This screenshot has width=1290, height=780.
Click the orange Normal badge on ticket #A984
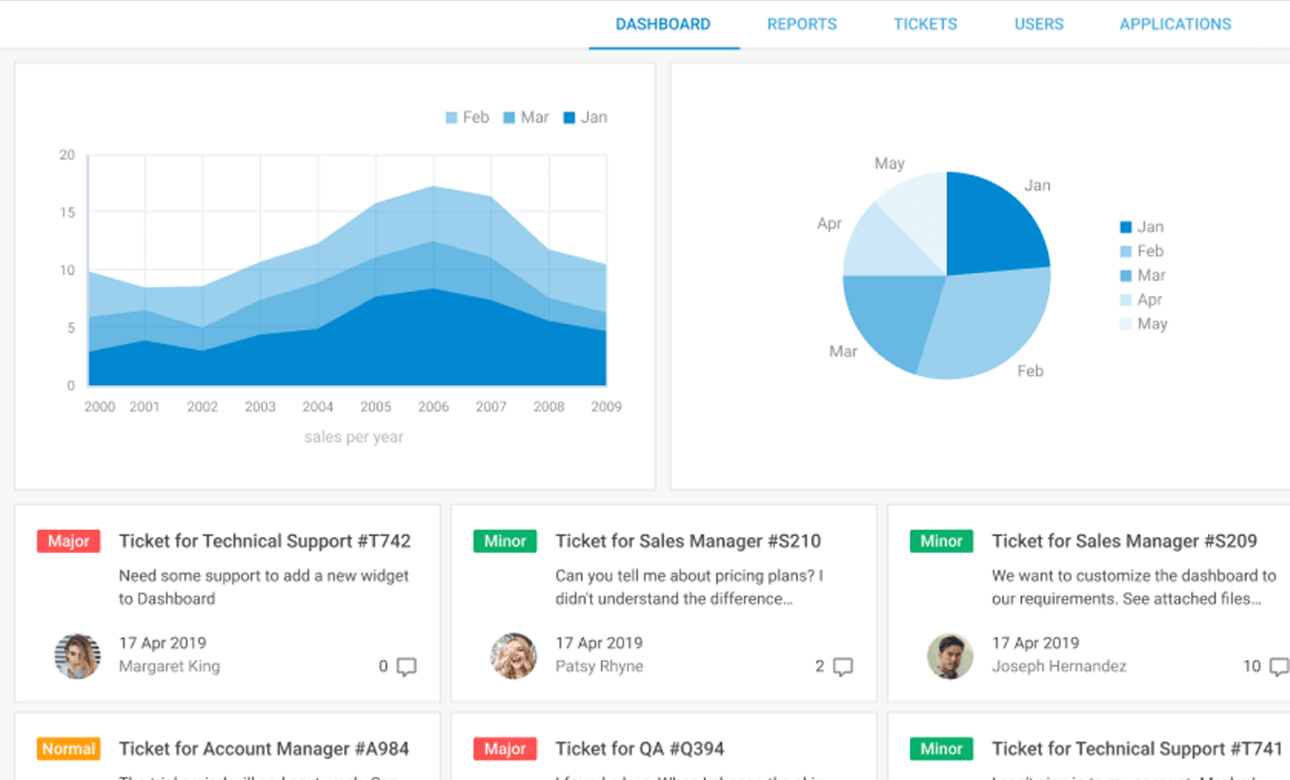tap(69, 749)
